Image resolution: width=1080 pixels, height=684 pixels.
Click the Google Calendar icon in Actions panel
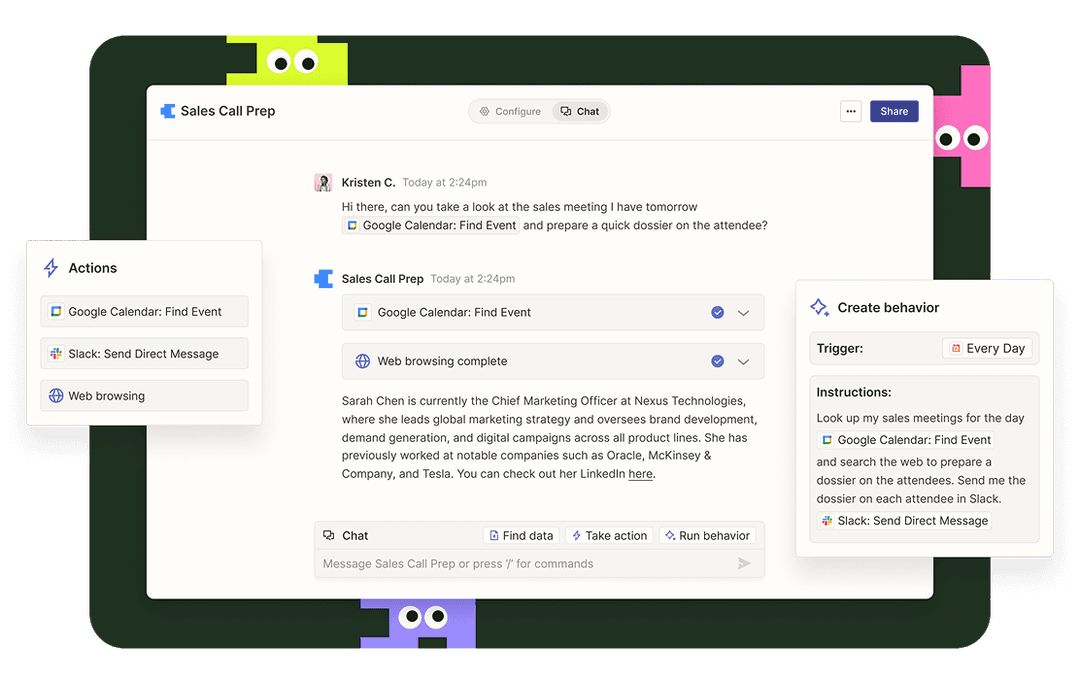(56, 312)
